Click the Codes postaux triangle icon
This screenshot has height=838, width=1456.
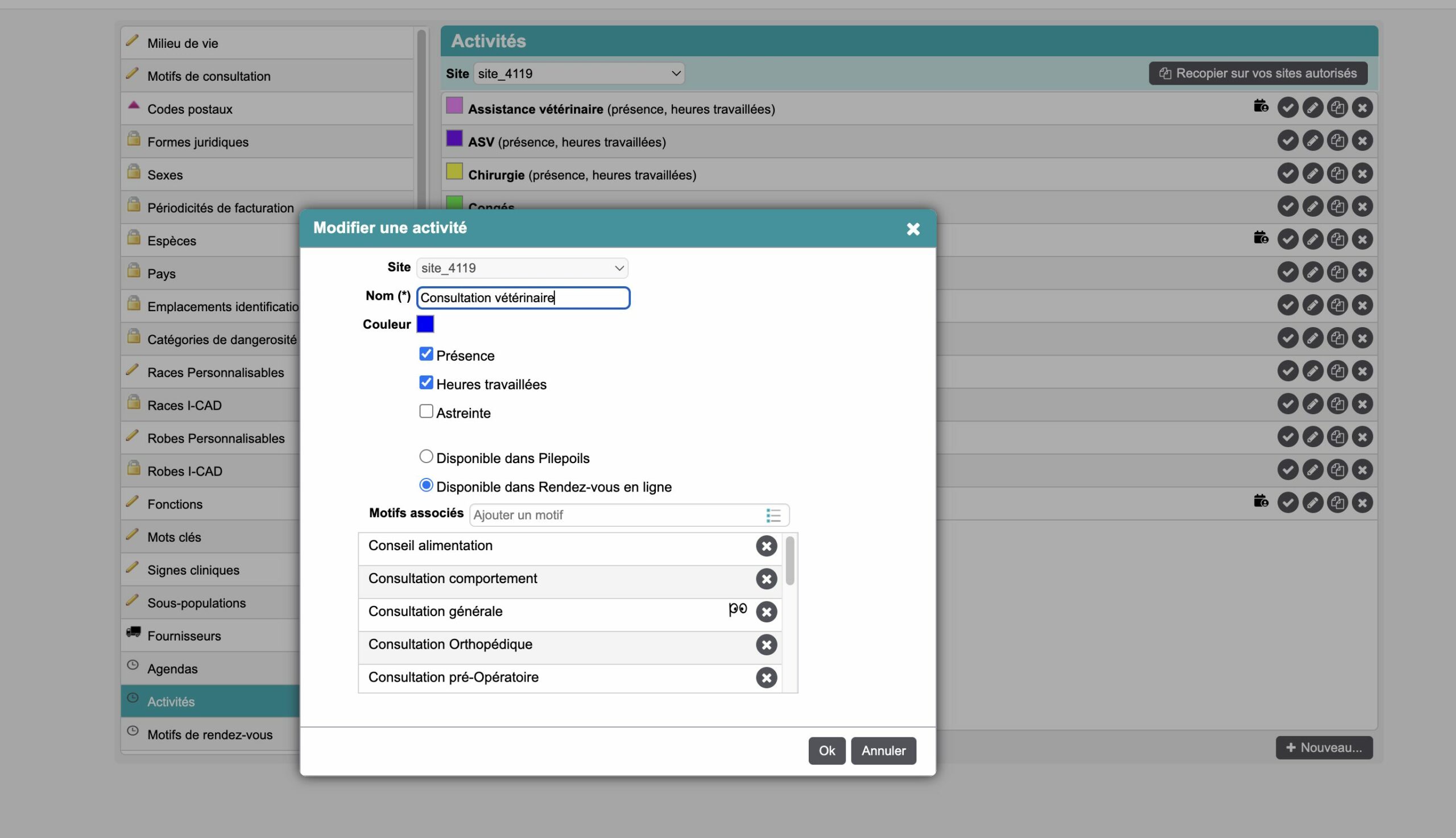(134, 105)
